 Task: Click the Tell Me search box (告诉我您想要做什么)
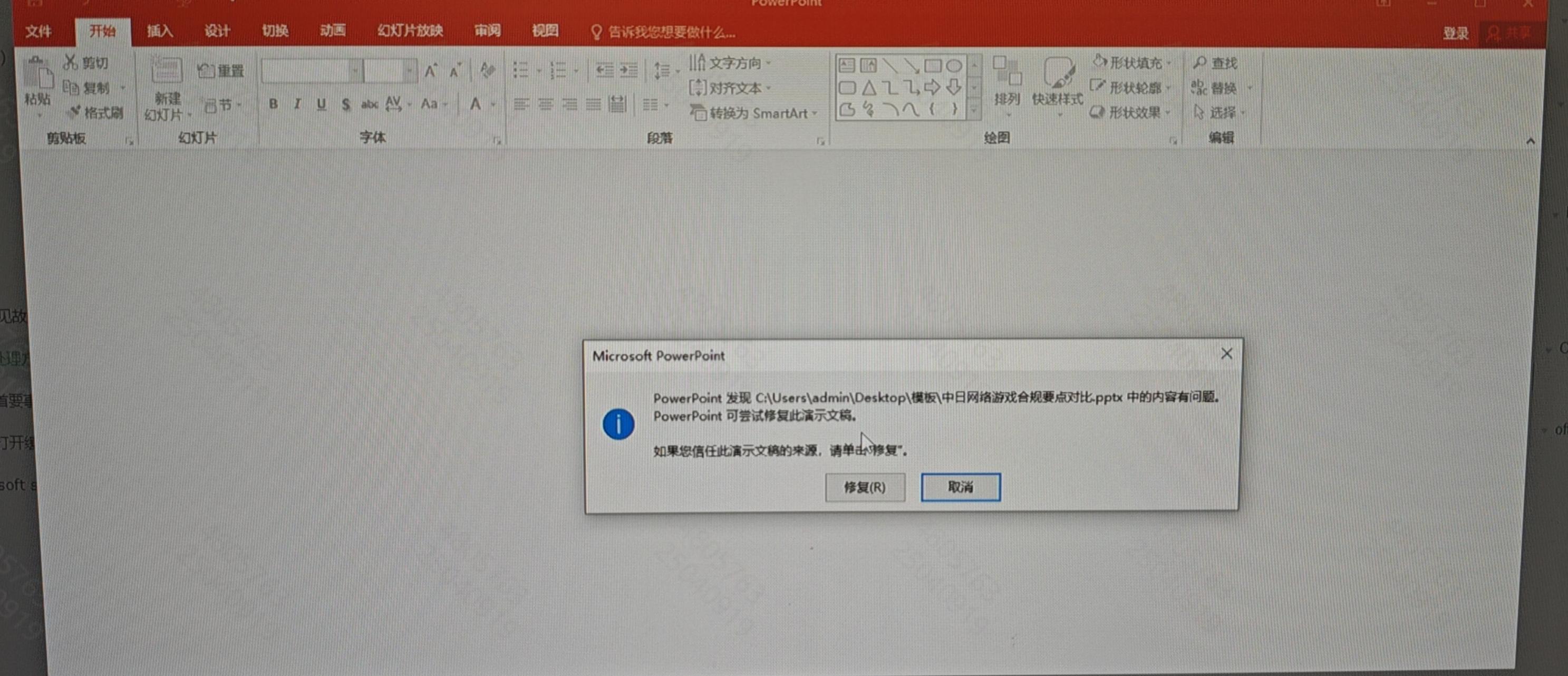click(663, 32)
